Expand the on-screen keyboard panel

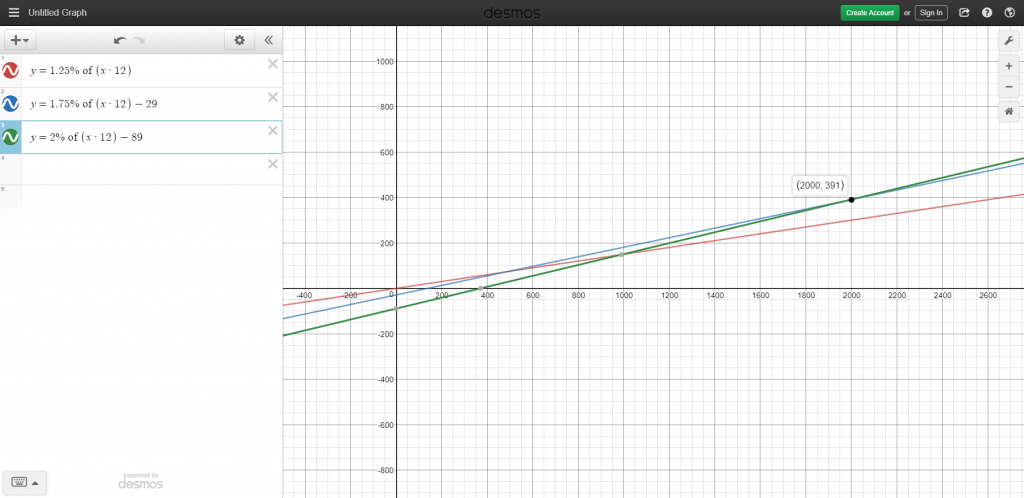25,482
